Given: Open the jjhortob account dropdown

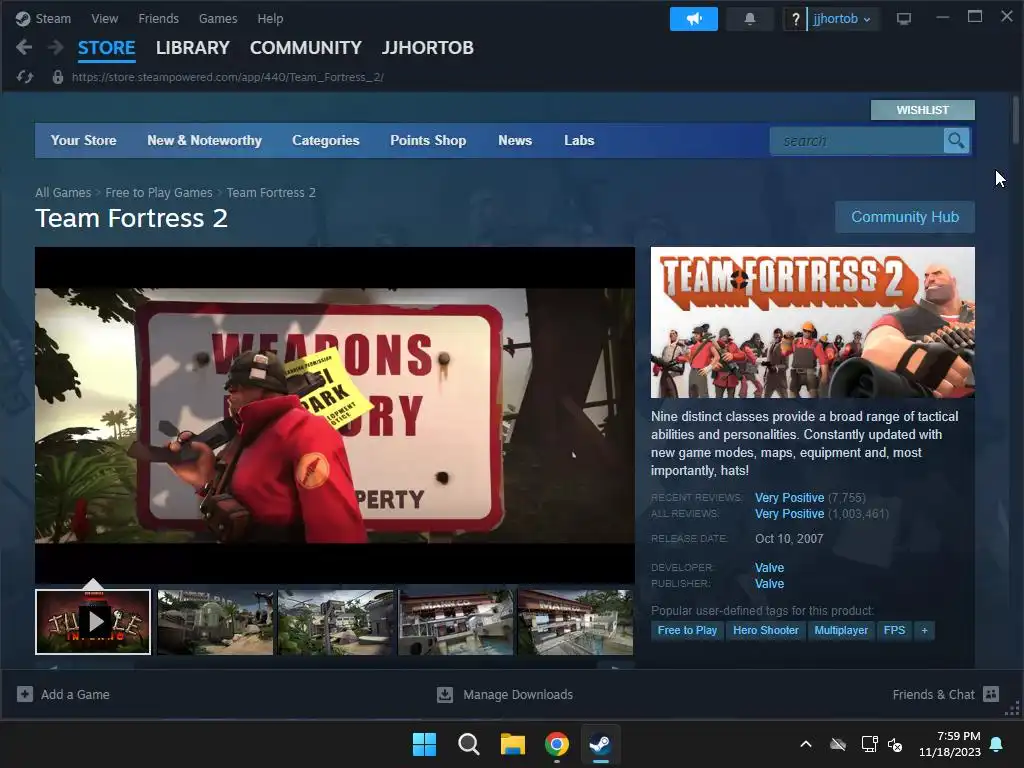Looking at the screenshot, I should pos(841,19).
